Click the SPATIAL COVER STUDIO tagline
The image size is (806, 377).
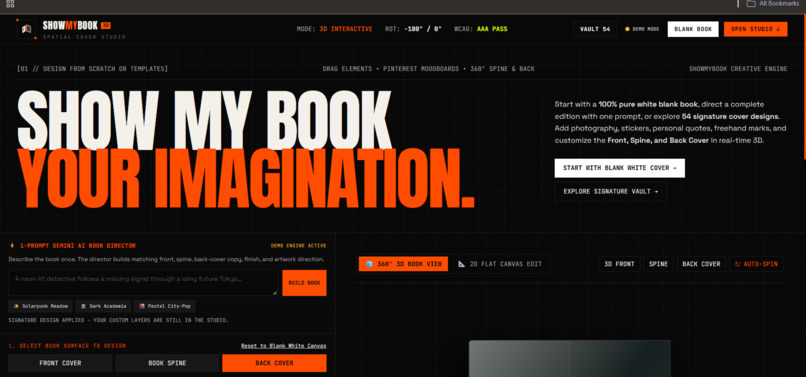pos(84,38)
